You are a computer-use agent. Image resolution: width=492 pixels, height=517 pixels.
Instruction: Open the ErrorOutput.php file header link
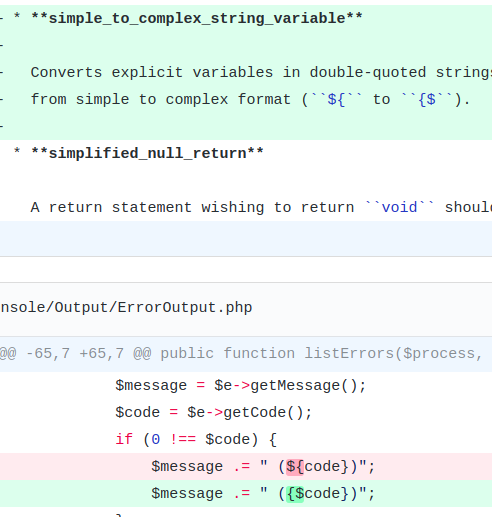pyautogui.click(x=126, y=307)
